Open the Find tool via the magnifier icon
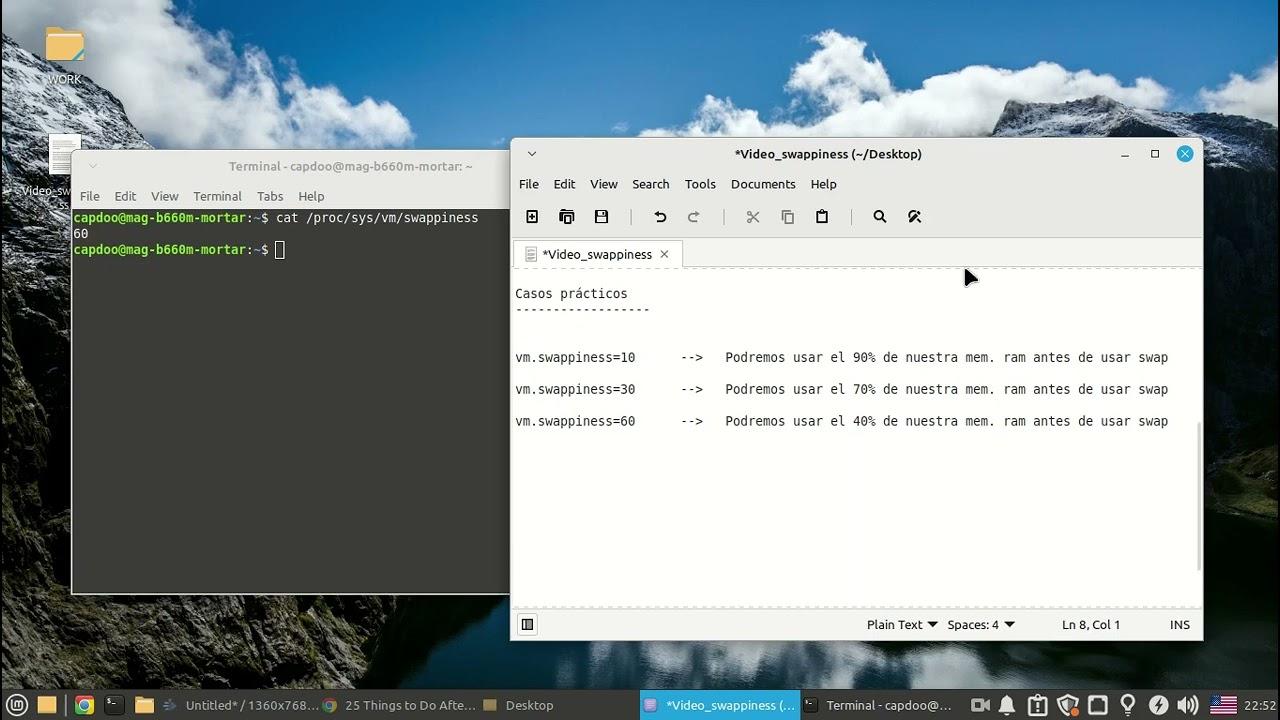 880,217
